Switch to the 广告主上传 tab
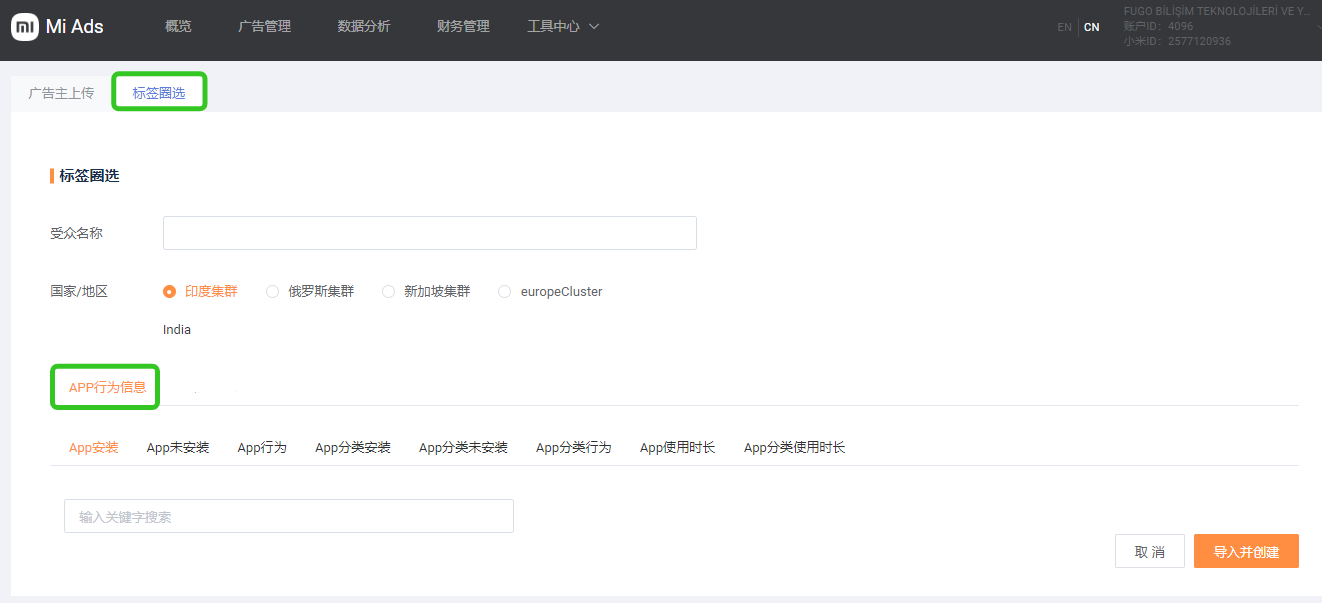 pyautogui.click(x=61, y=93)
